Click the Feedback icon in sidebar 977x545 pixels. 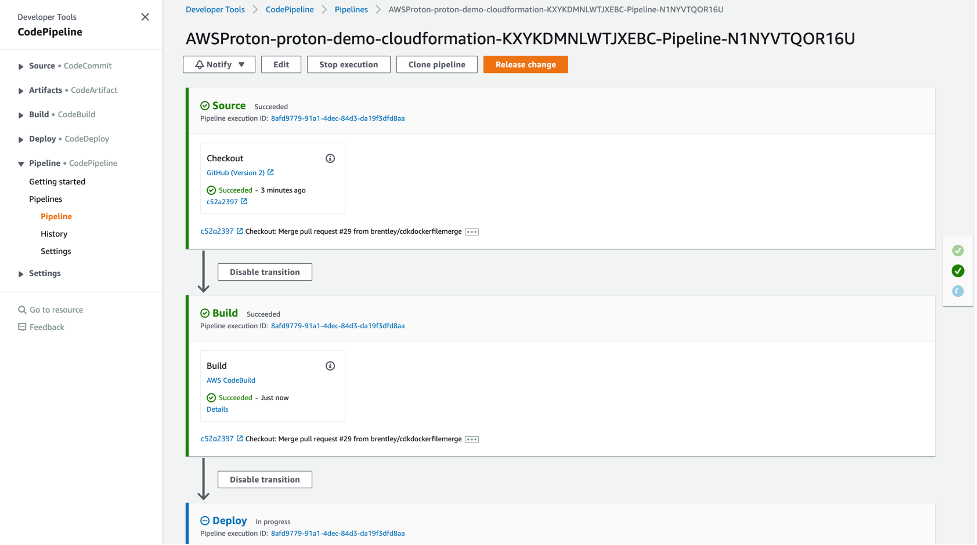click(x=22, y=327)
